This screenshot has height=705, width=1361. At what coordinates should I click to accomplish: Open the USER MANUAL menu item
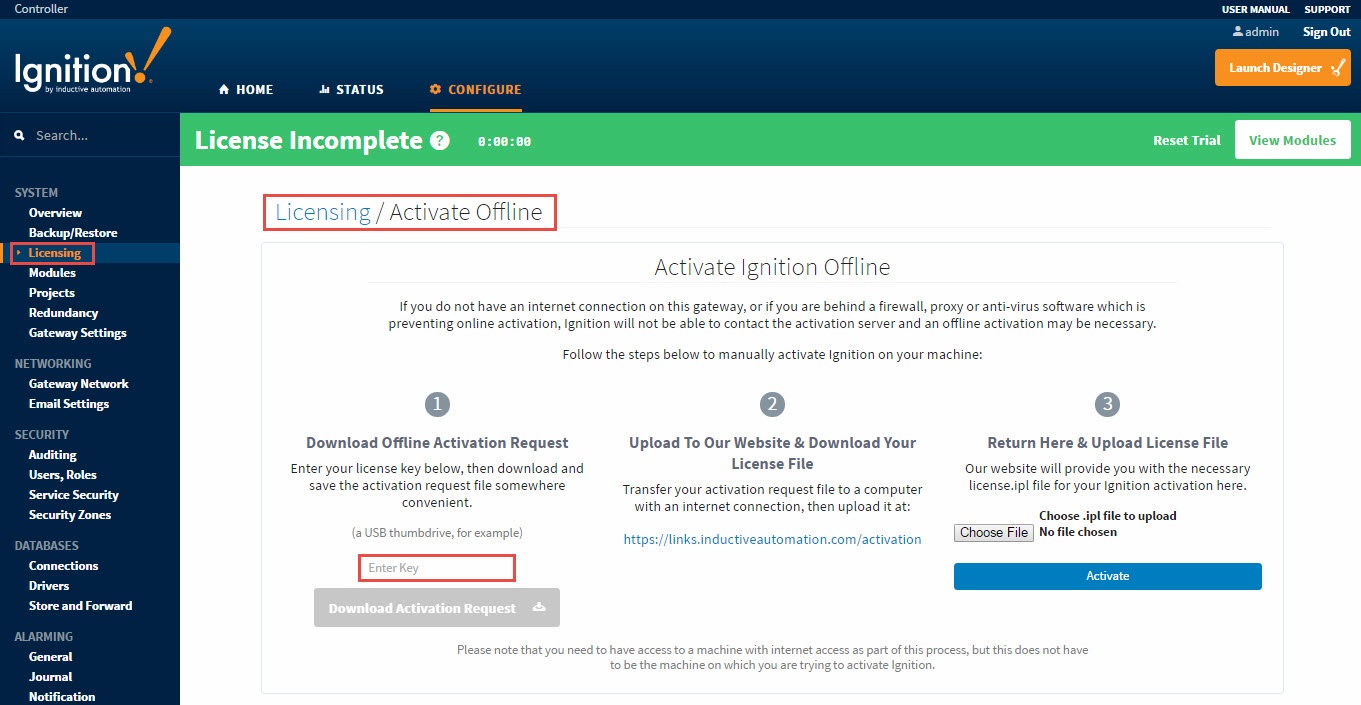pyautogui.click(x=1254, y=9)
